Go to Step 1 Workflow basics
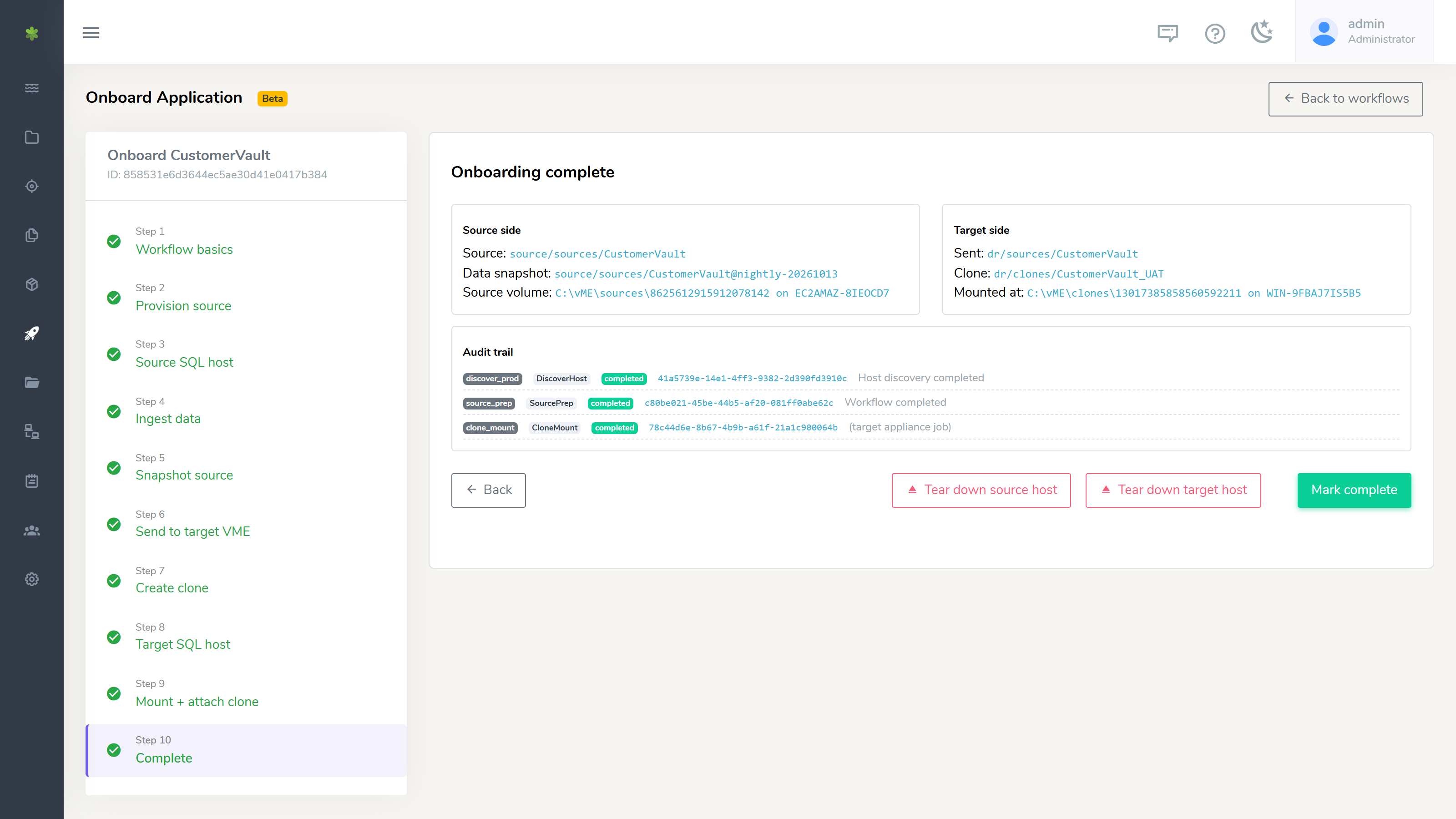The width and height of the screenshot is (1456, 819). (246, 241)
